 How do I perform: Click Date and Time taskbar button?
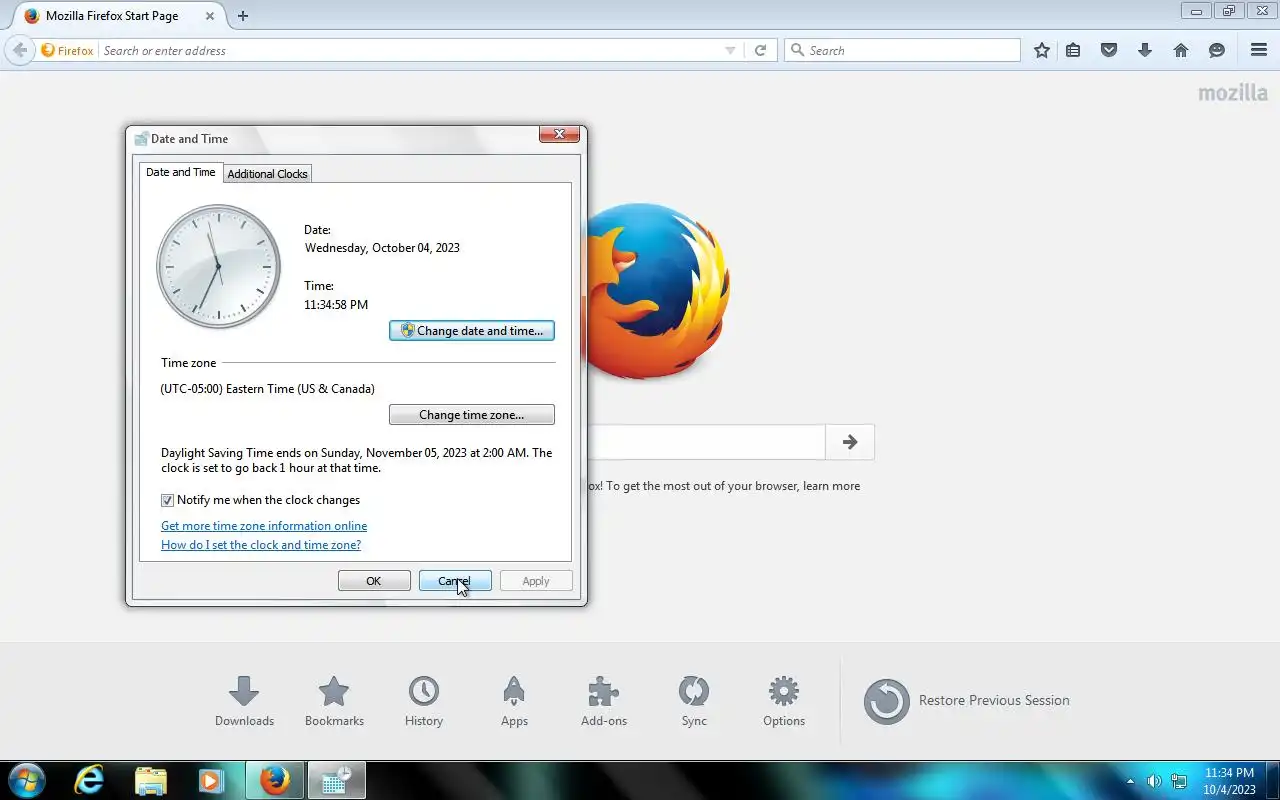(335, 780)
